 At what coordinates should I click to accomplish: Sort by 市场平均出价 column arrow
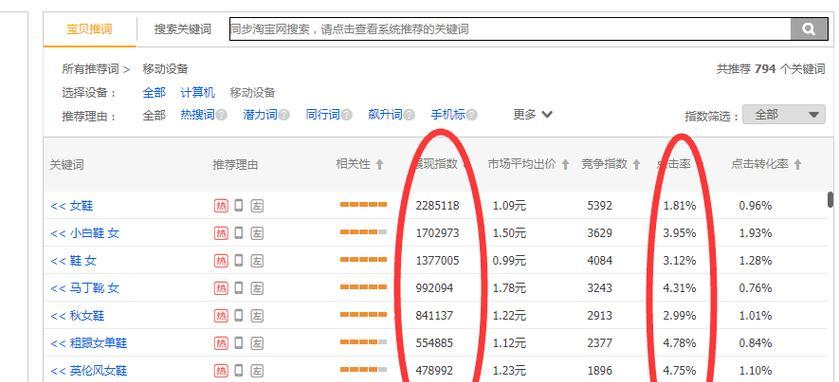[x=565, y=165]
